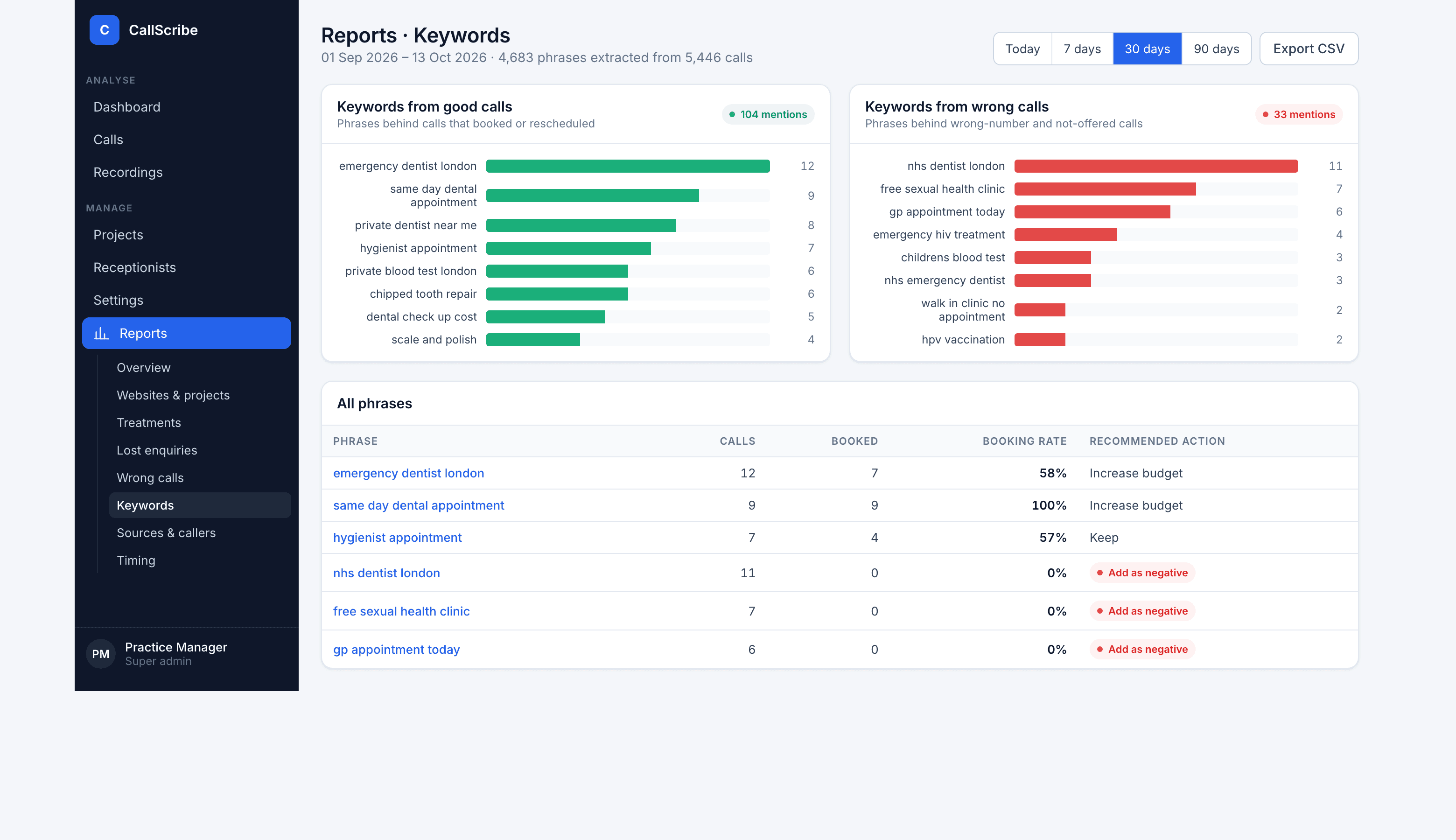Open Settings in the sidebar
Image resolution: width=1456 pixels, height=840 pixels.
186,300
